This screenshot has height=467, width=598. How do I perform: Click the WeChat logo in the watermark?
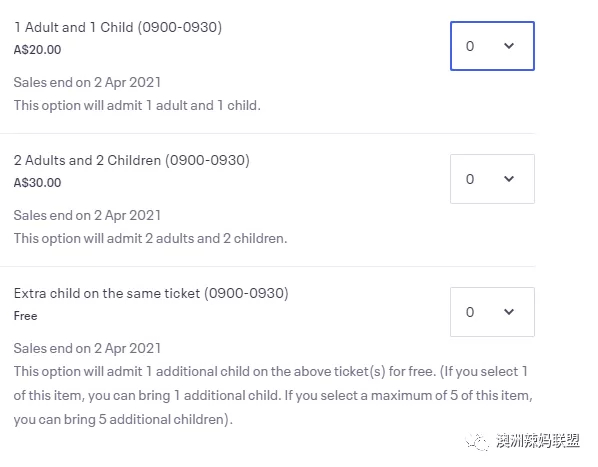477,442
